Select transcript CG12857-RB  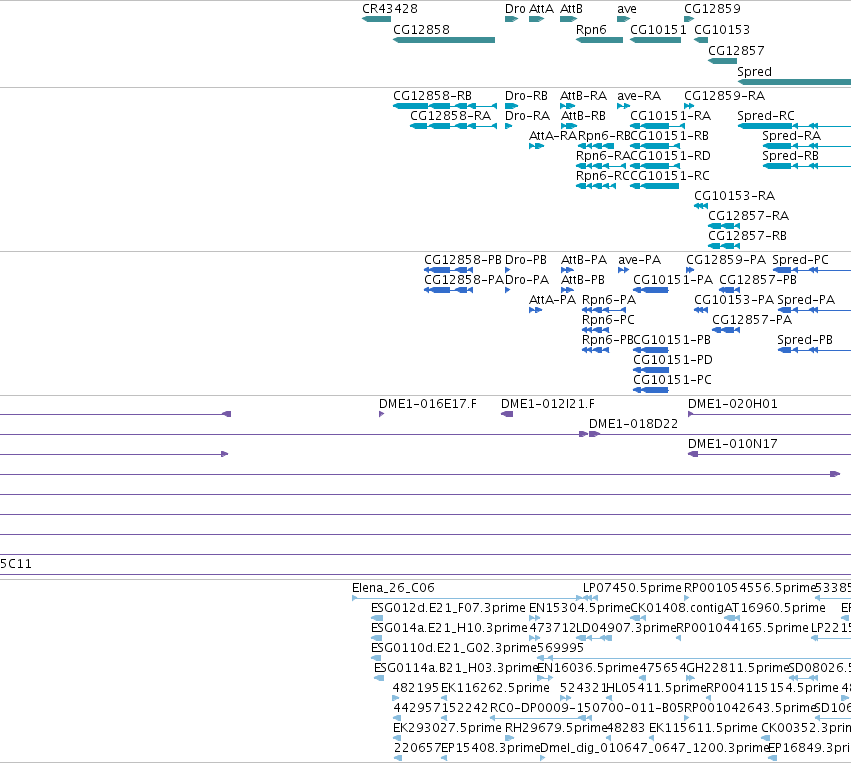pos(724,246)
